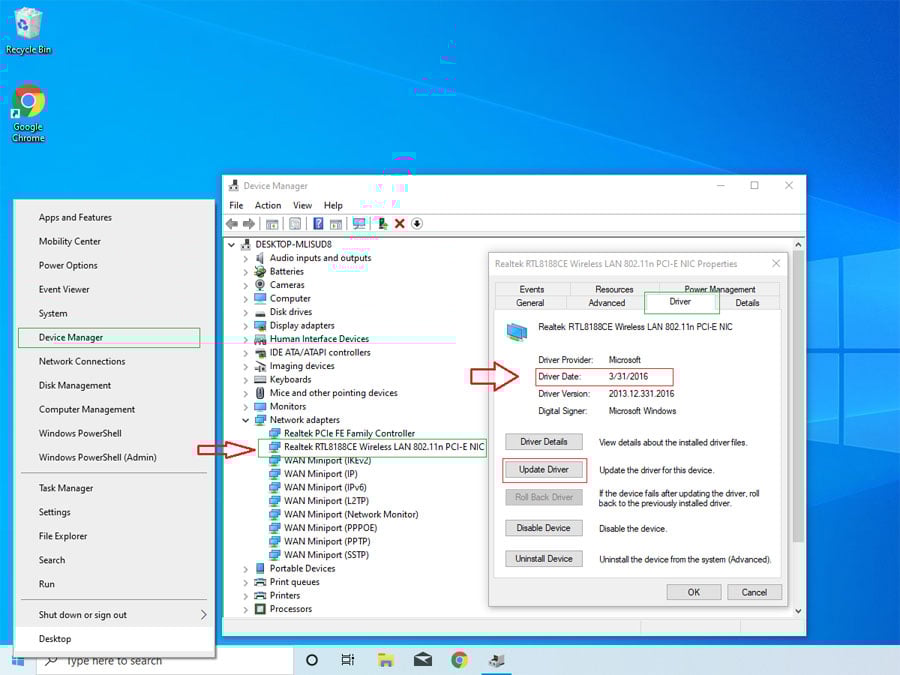900x675 pixels.
Task: Click the scan for hardware changes monitor icon
Action: [x=359, y=224]
